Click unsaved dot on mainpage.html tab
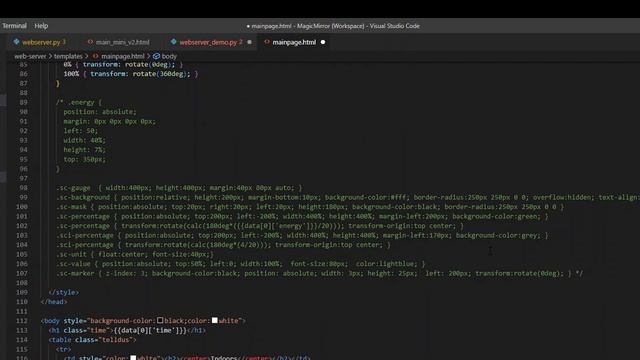This screenshot has width=640, height=360. click(323, 42)
